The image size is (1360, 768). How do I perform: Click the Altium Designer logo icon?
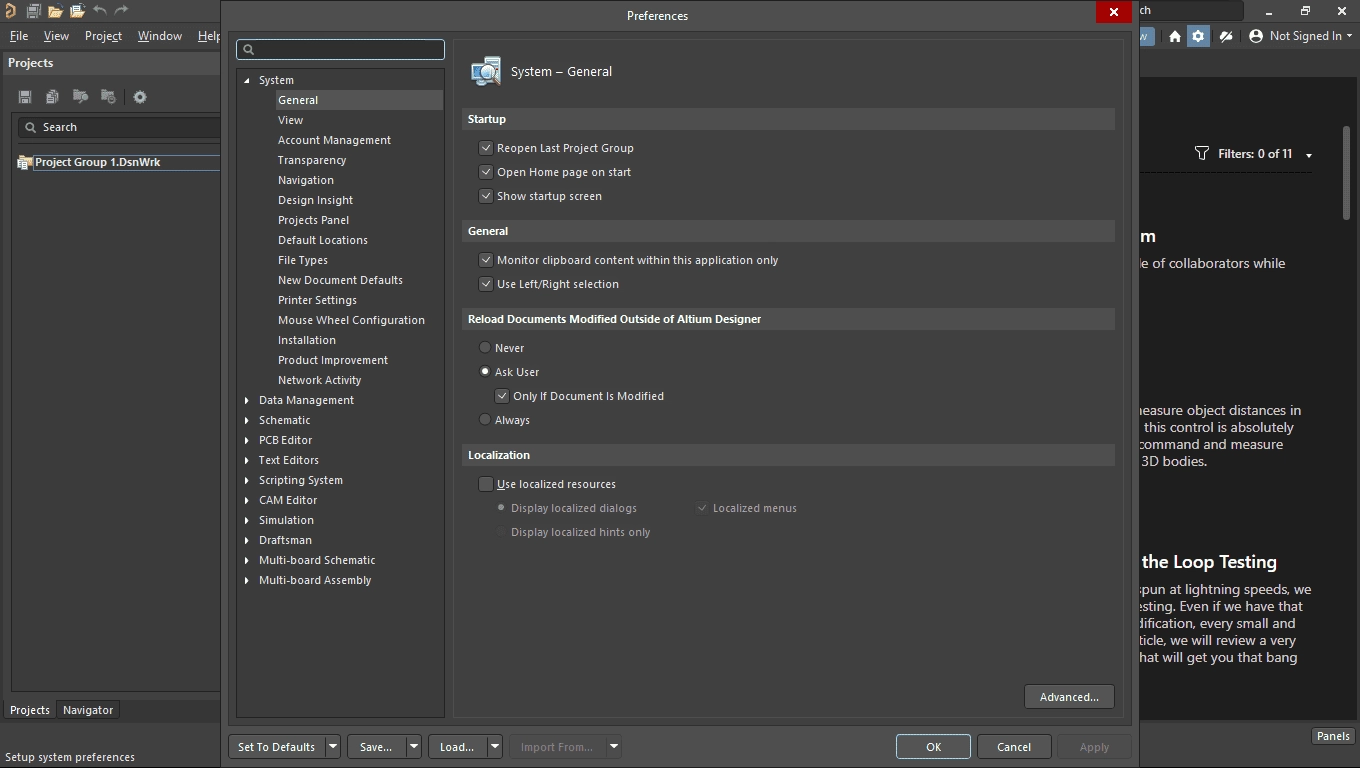[x=10, y=11]
